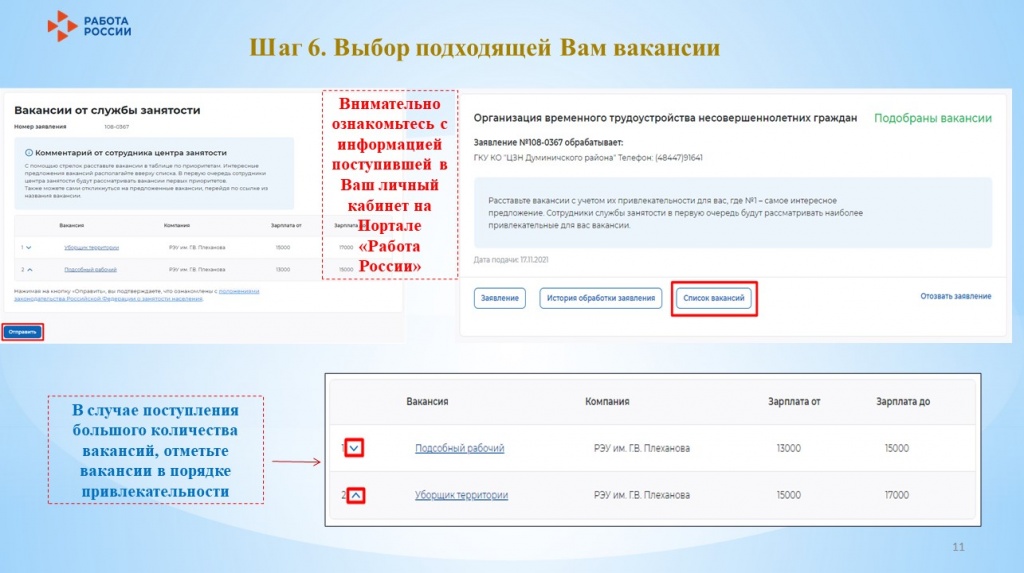Image resolution: width=1024 pixels, height=573 pixels.
Task: Move Уборщик территории up in large table
Action: (x=356, y=495)
